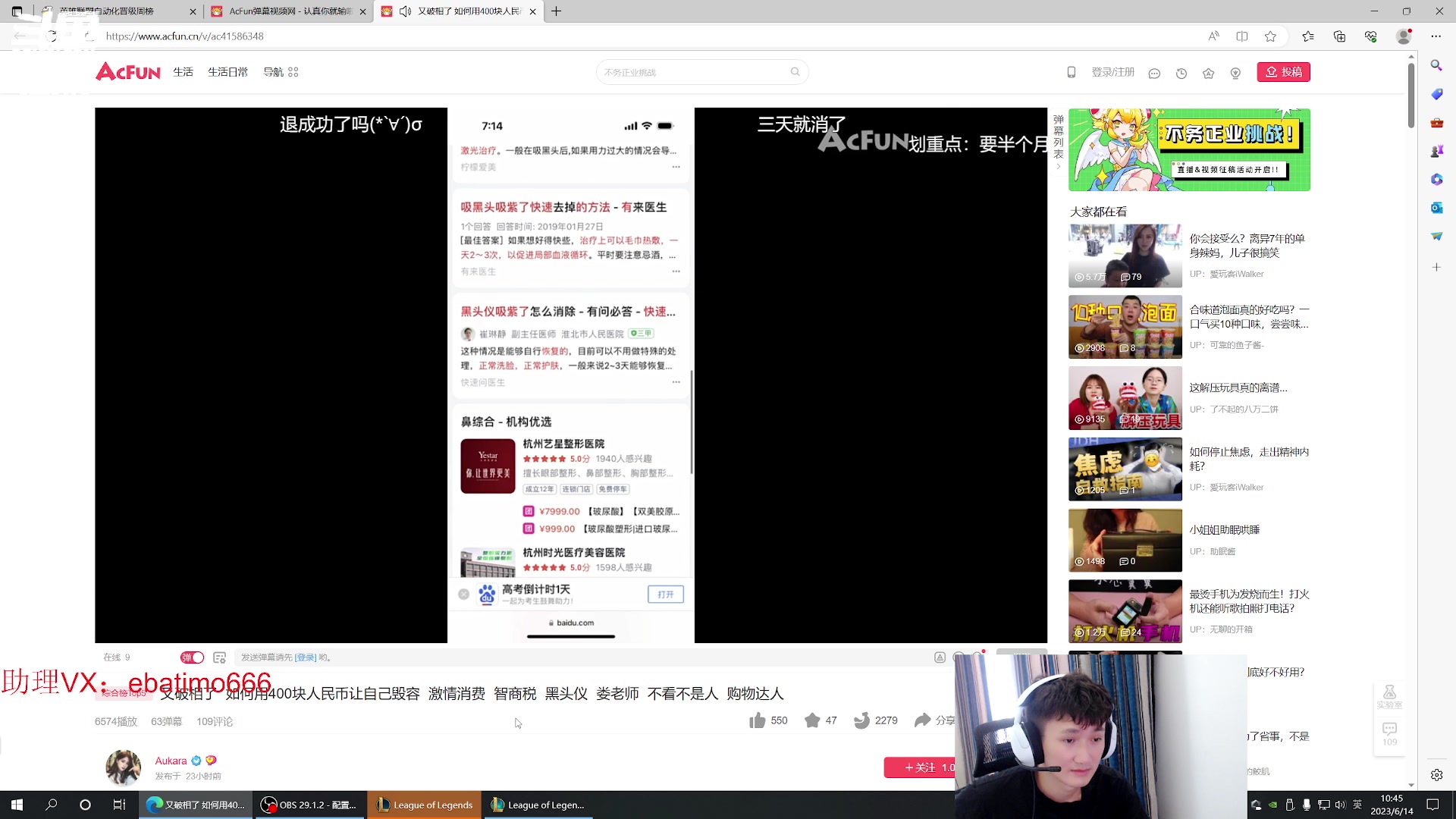1456x819 pixels.
Task: Click the AcFun logo icon
Action: point(127,71)
